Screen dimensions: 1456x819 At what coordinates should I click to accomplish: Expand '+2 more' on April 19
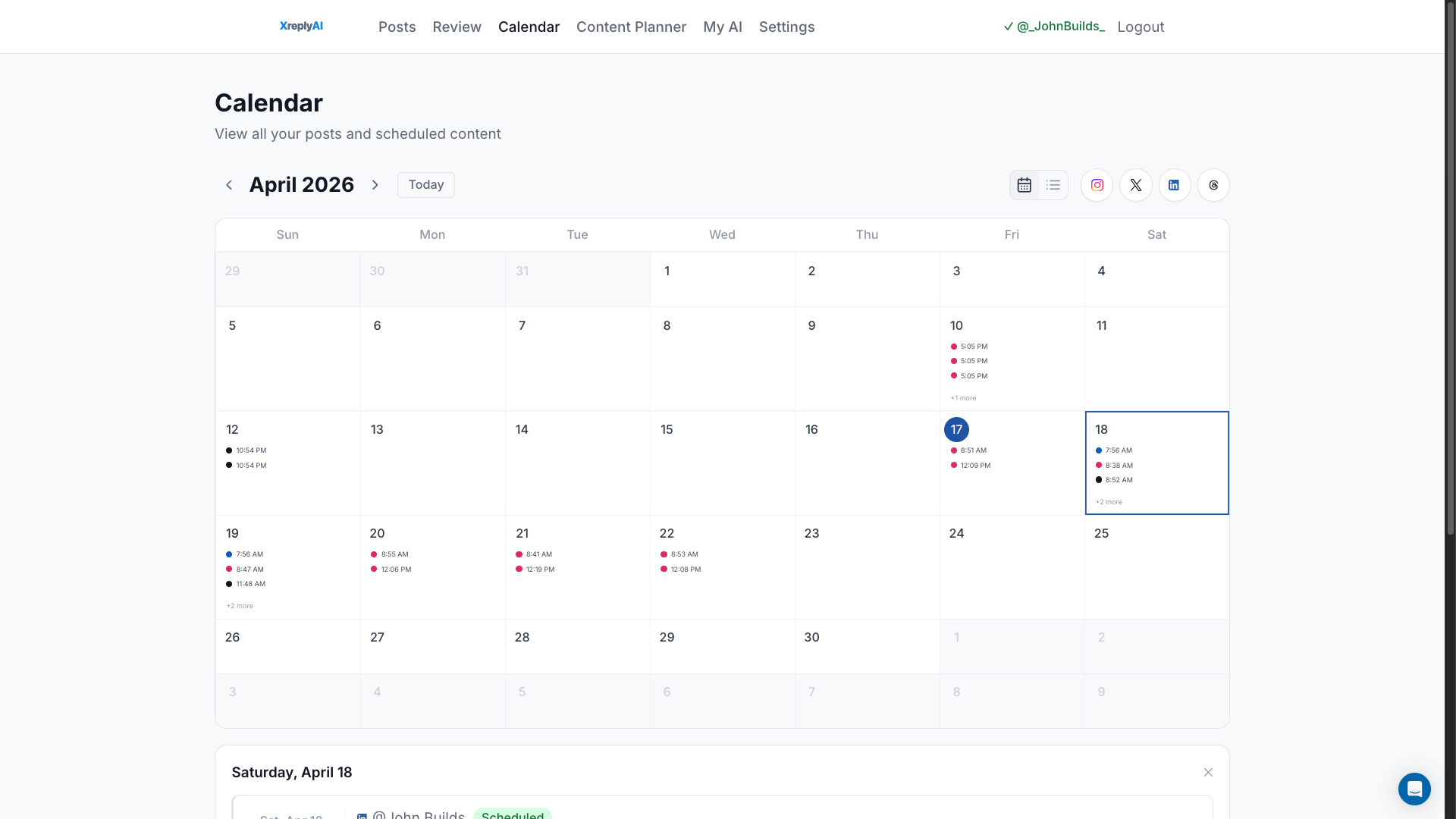(x=240, y=606)
